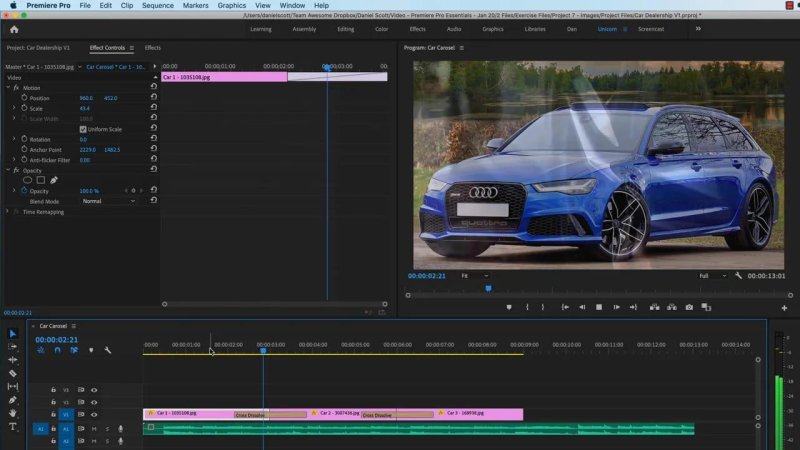The width and height of the screenshot is (800, 450).
Task: Switch to the Audio workspace
Action: click(454, 29)
